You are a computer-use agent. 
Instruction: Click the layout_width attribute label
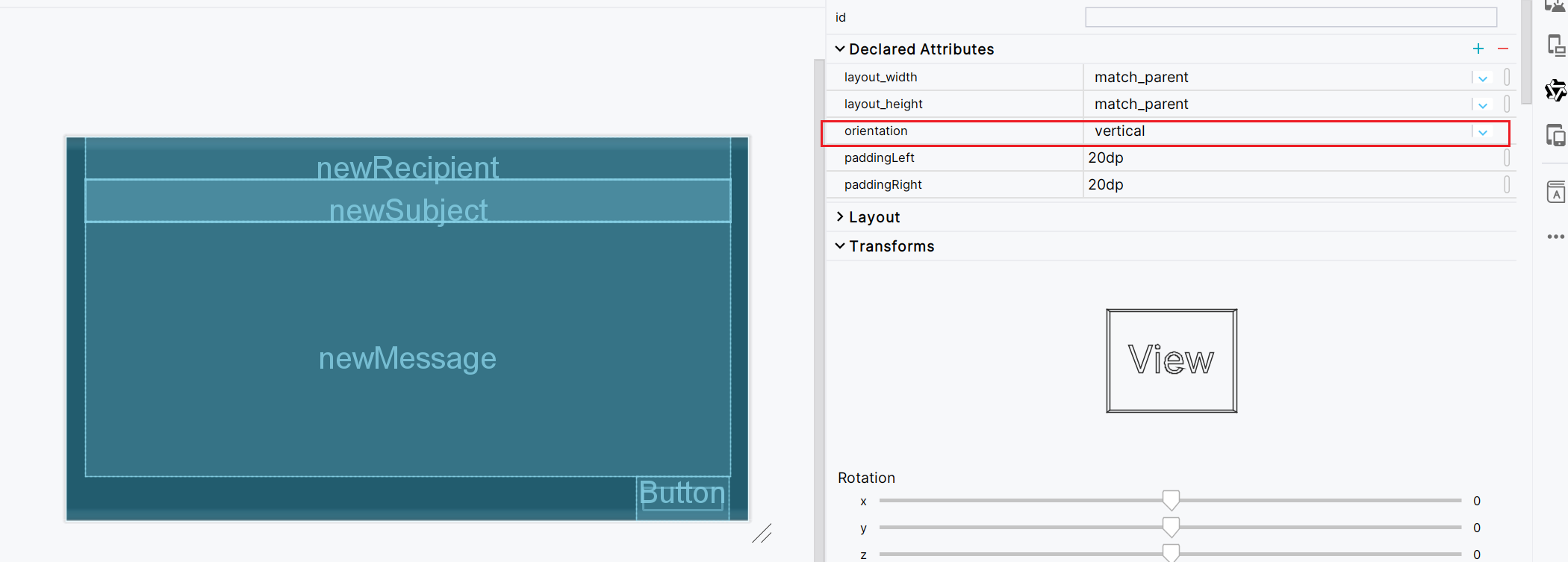click(x=880, y=77)
